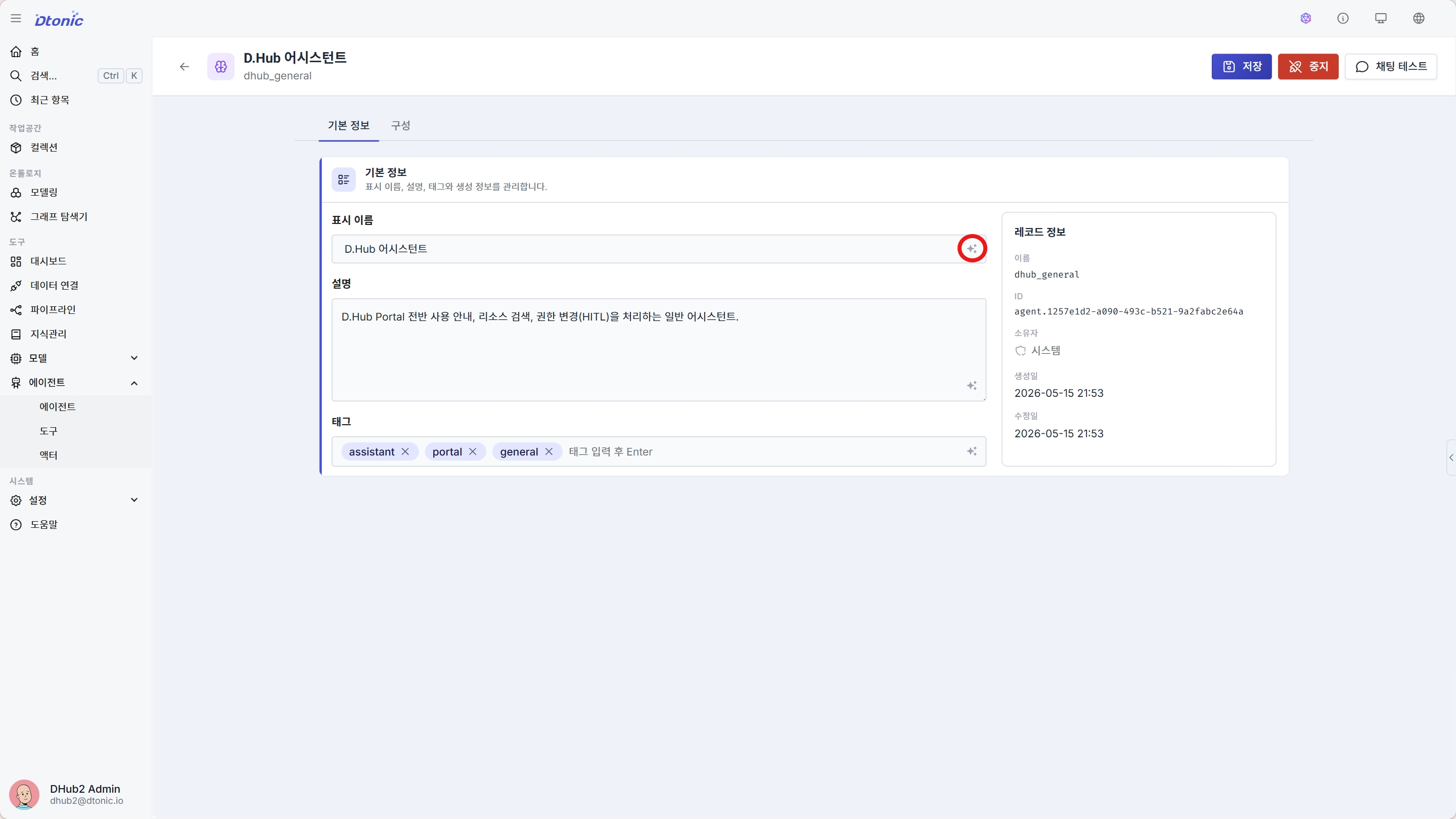1456x819 pixels.
Task: Click the 시스템 owner entry
Action: point(1037,350)
